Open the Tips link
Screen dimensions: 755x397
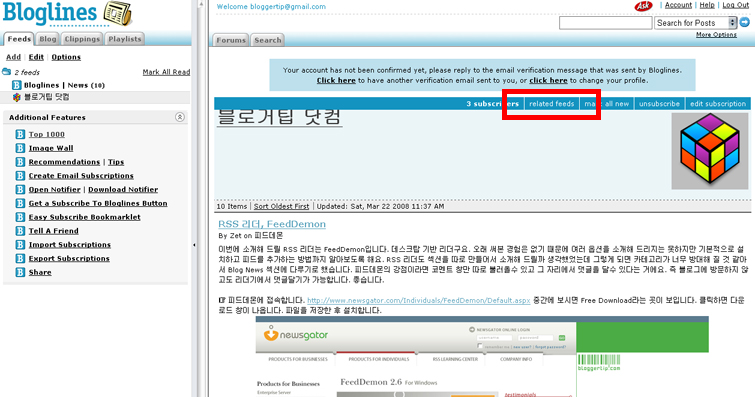pos(116,162)
